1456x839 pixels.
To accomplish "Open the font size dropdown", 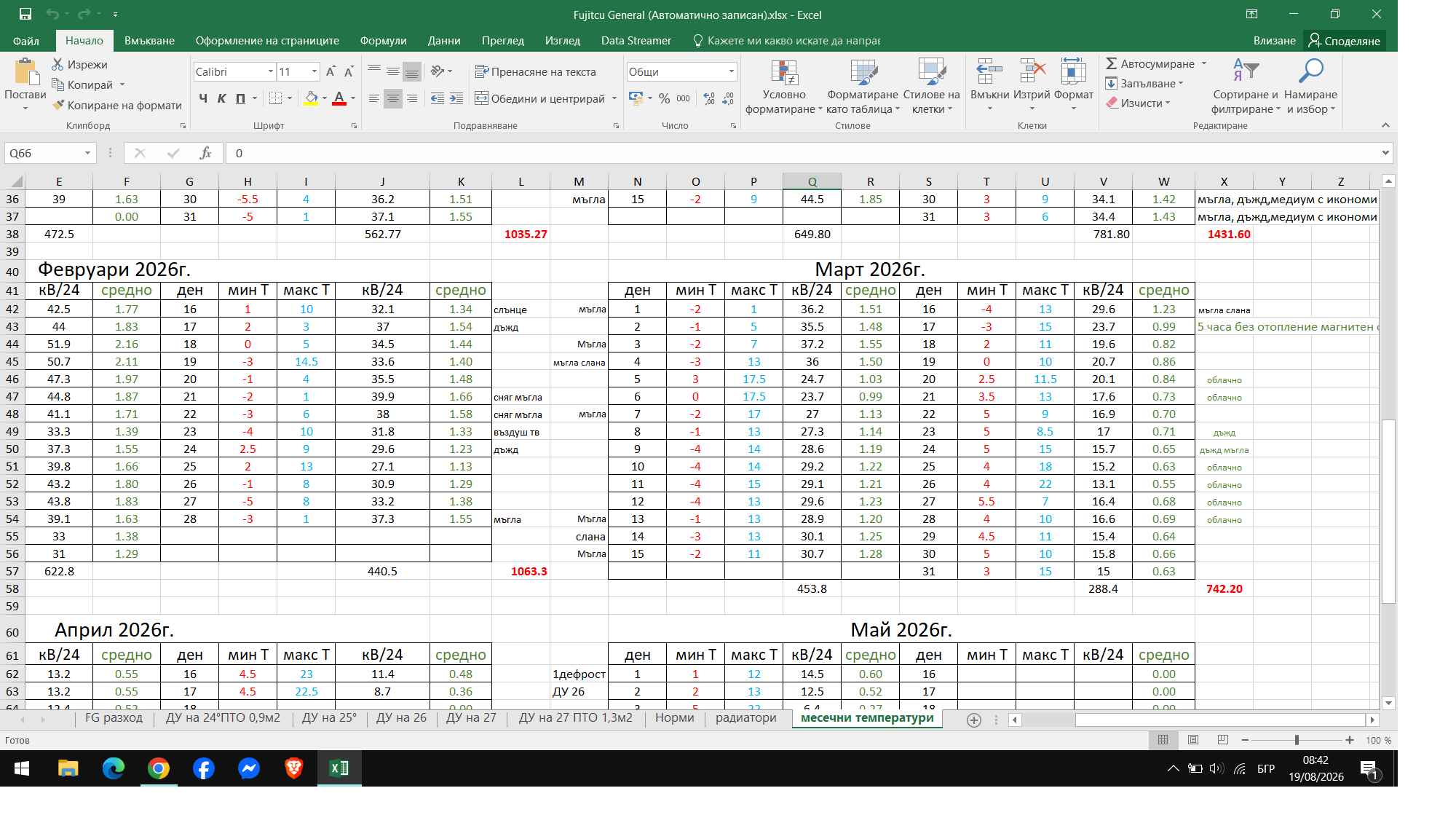I will coord(314,71).
